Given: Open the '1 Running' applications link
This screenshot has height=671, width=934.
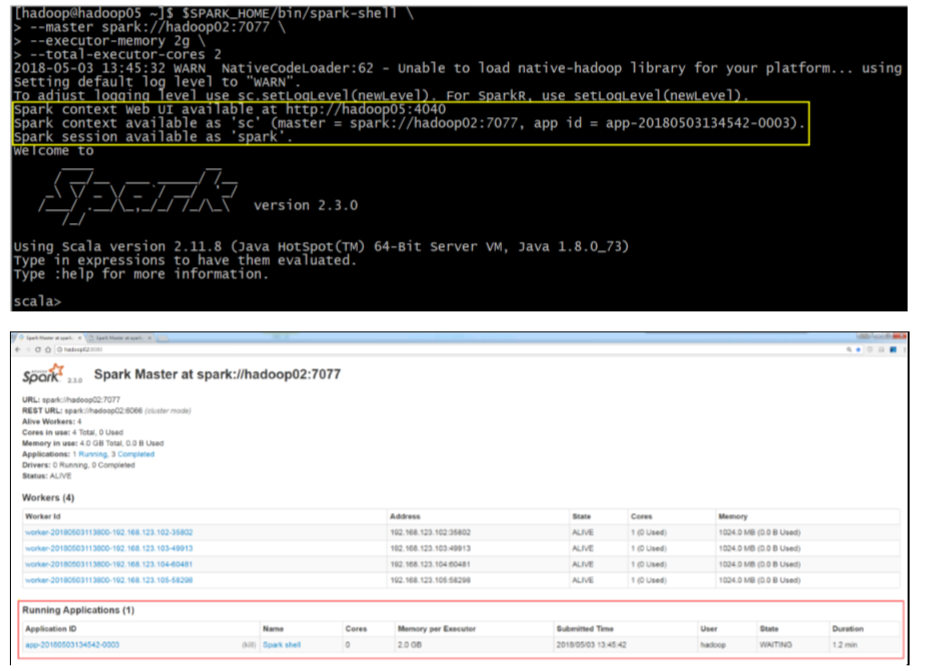Looking at the screenshot, I should [90, 454].
